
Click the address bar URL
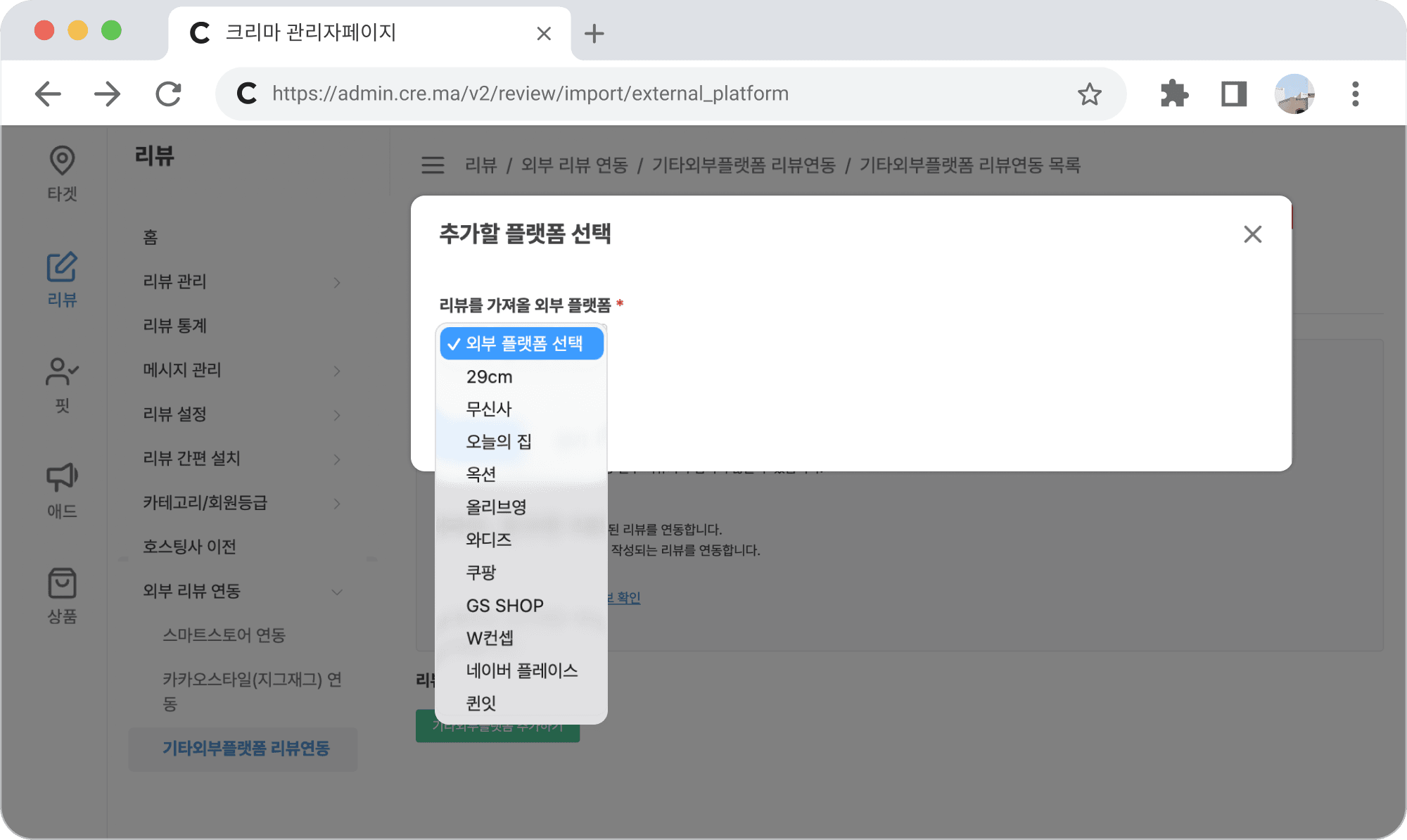(530, 94)
